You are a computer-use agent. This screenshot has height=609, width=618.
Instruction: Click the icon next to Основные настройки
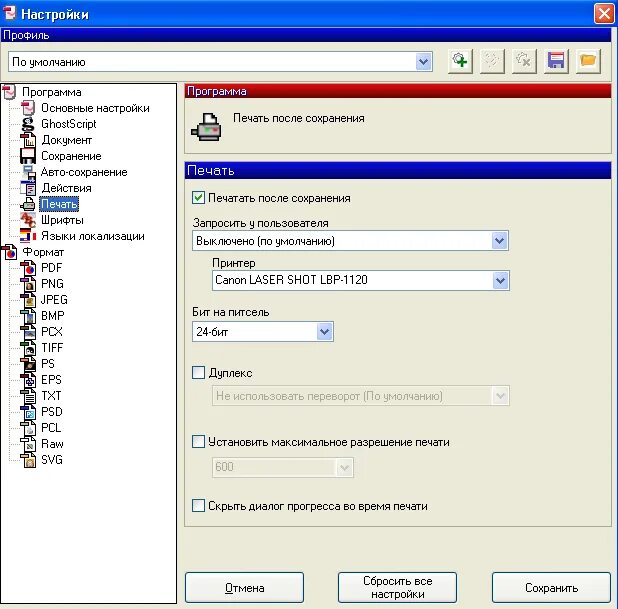(28, 108)
